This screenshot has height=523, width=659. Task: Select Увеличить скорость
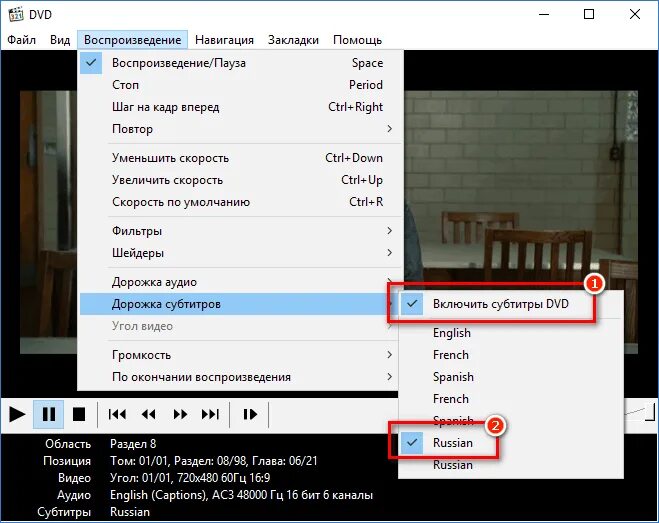point(240,180)
